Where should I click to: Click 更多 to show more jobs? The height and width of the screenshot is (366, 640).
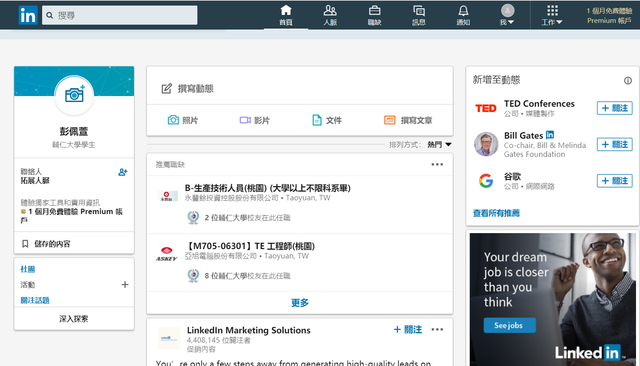[x=300, y=302]
